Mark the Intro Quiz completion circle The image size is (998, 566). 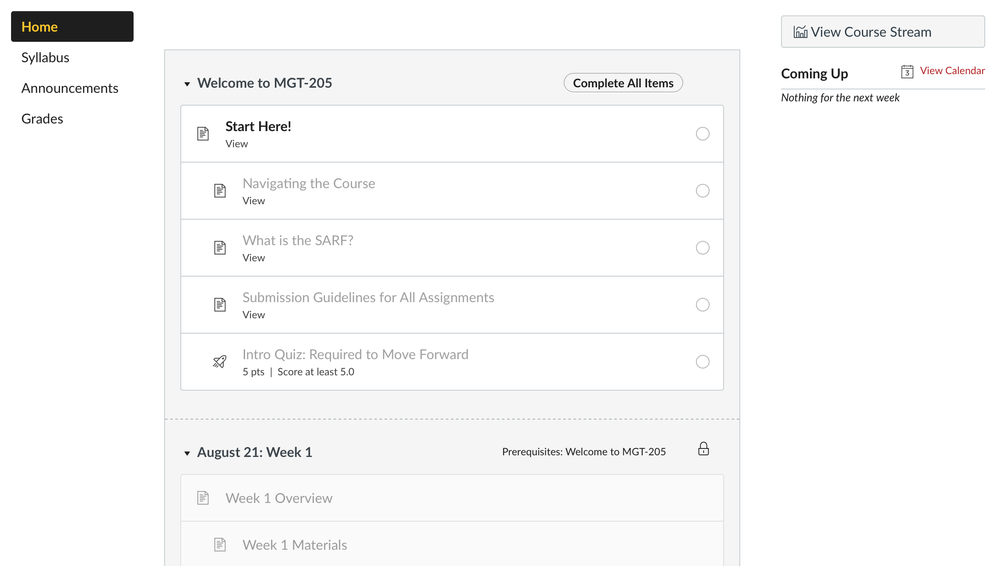[703, 362]
